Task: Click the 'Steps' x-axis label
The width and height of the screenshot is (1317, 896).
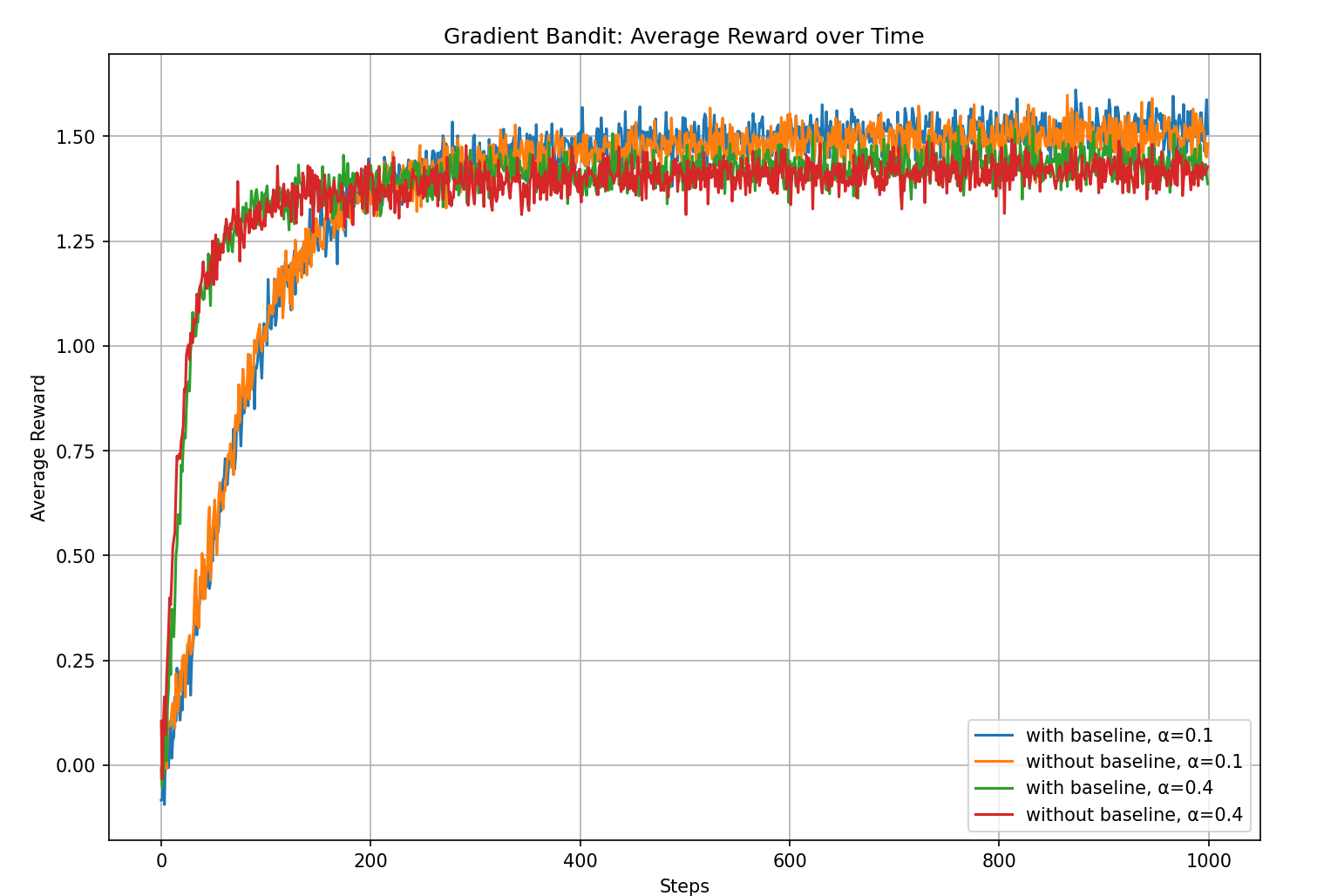Action: 684,886
